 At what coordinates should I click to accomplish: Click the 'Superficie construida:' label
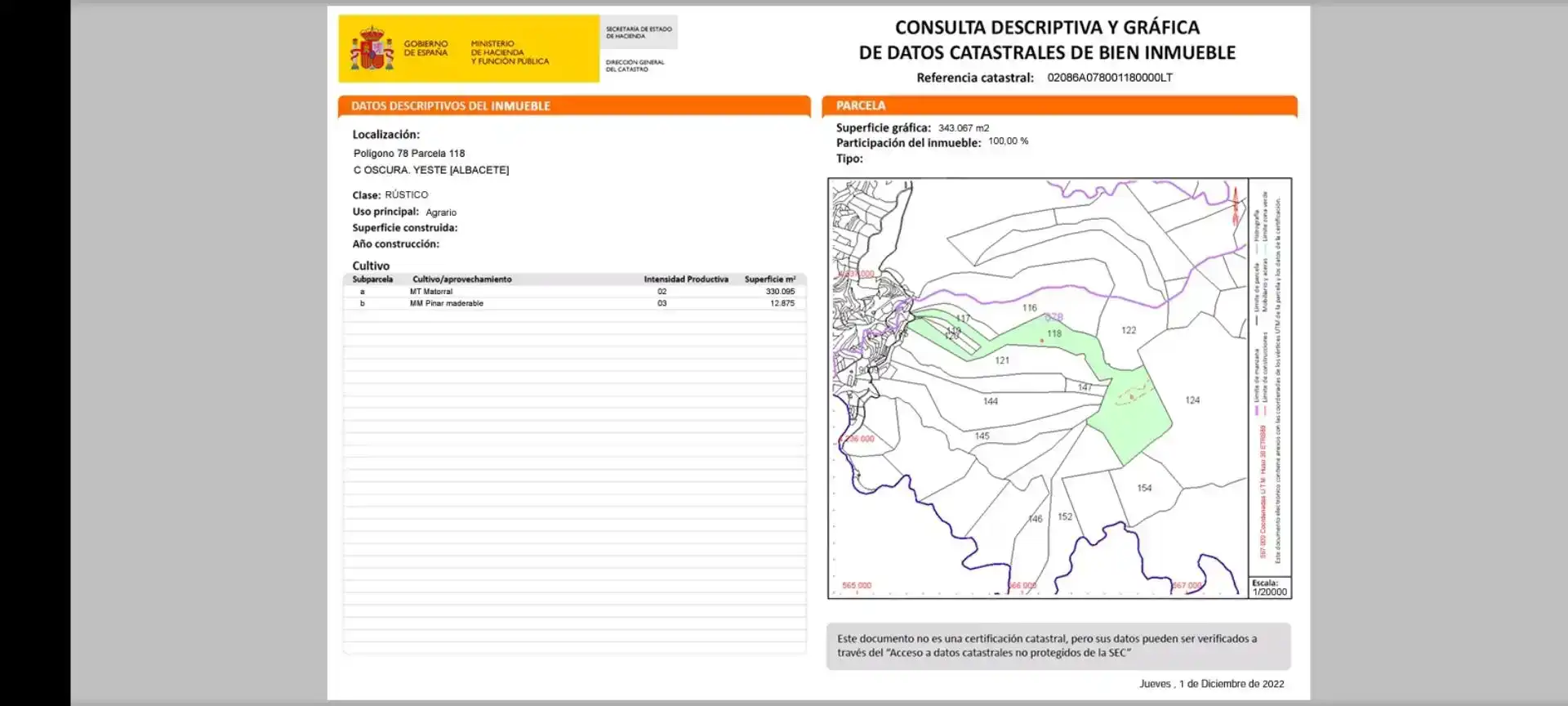405,228
